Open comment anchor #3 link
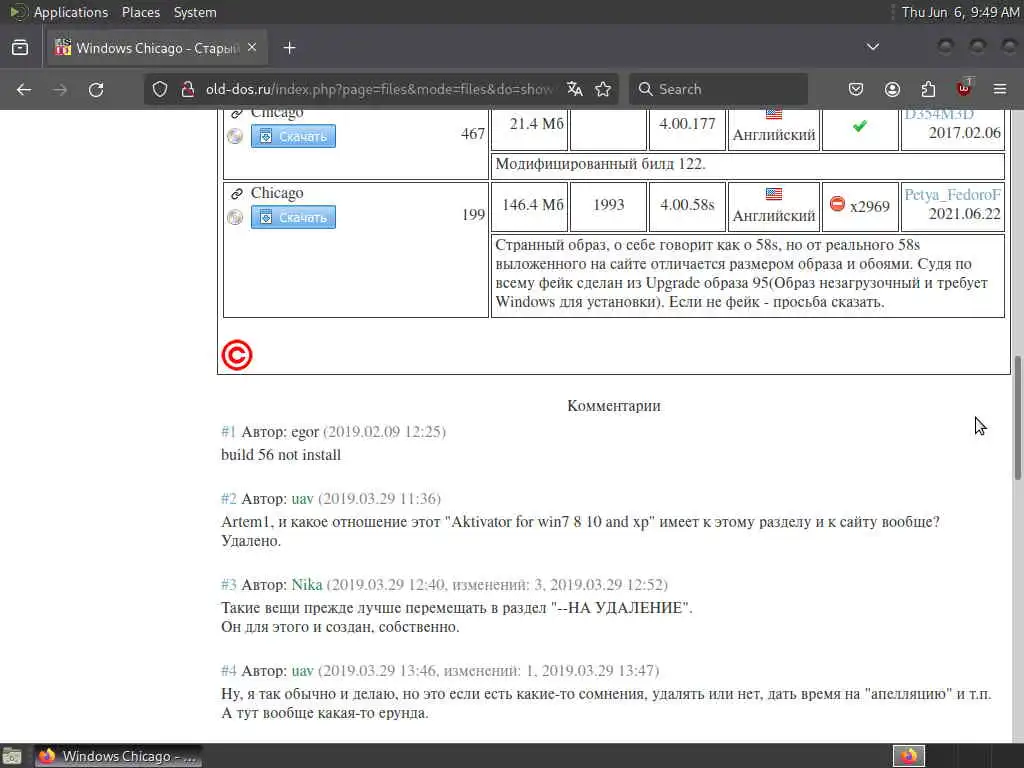This screenshot has height=768, width=1024. click(x=229, y=584)
